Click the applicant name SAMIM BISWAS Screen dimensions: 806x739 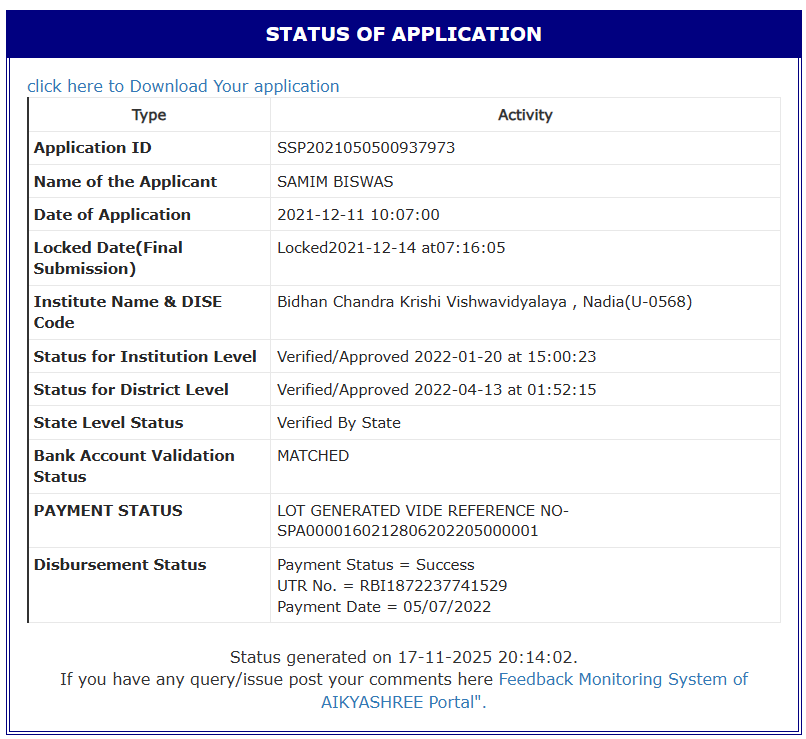point(335,182)
